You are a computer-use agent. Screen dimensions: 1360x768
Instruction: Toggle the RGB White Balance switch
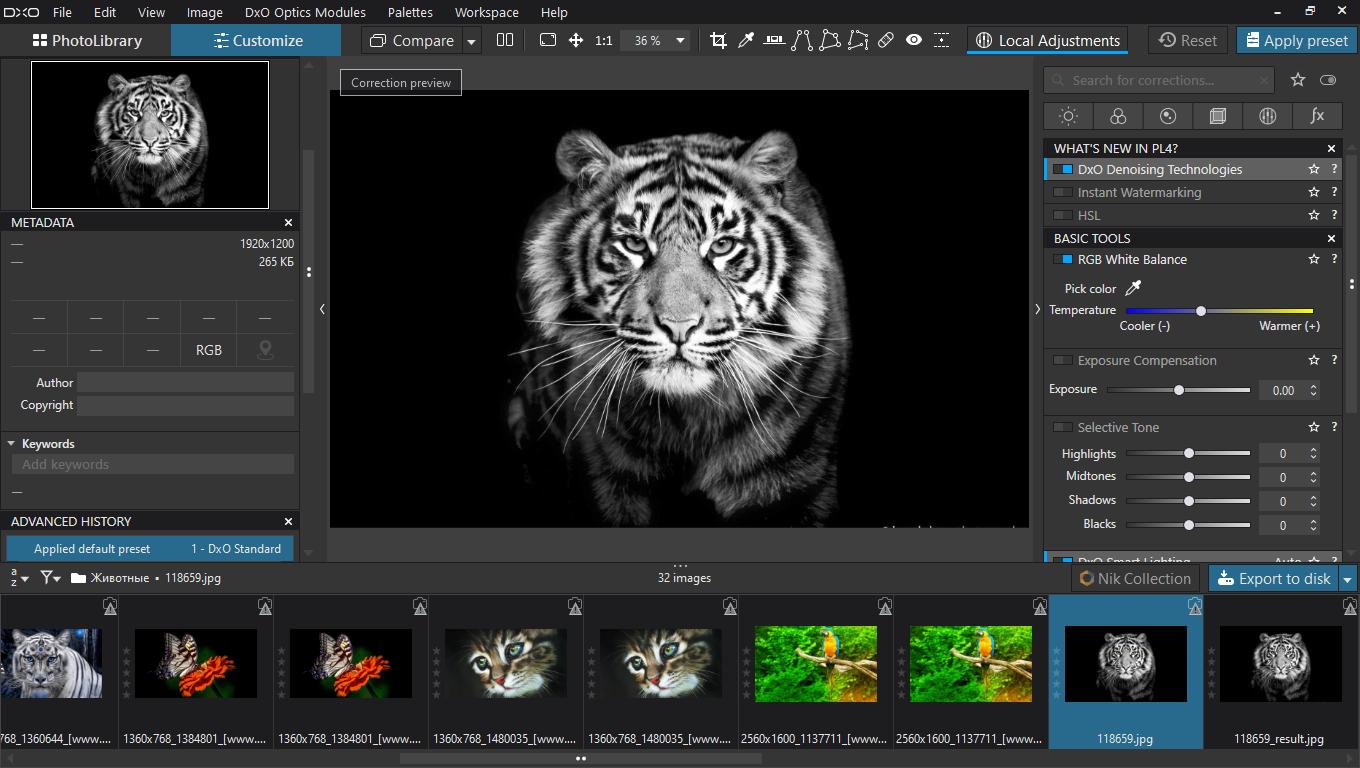[1062, 260]
